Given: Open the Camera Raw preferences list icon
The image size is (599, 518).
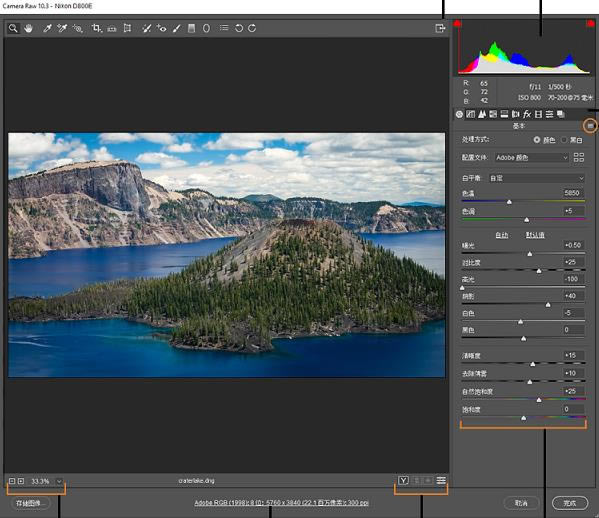Looking at the screenshot, I should pyautogui.click(x=224, y=28).
